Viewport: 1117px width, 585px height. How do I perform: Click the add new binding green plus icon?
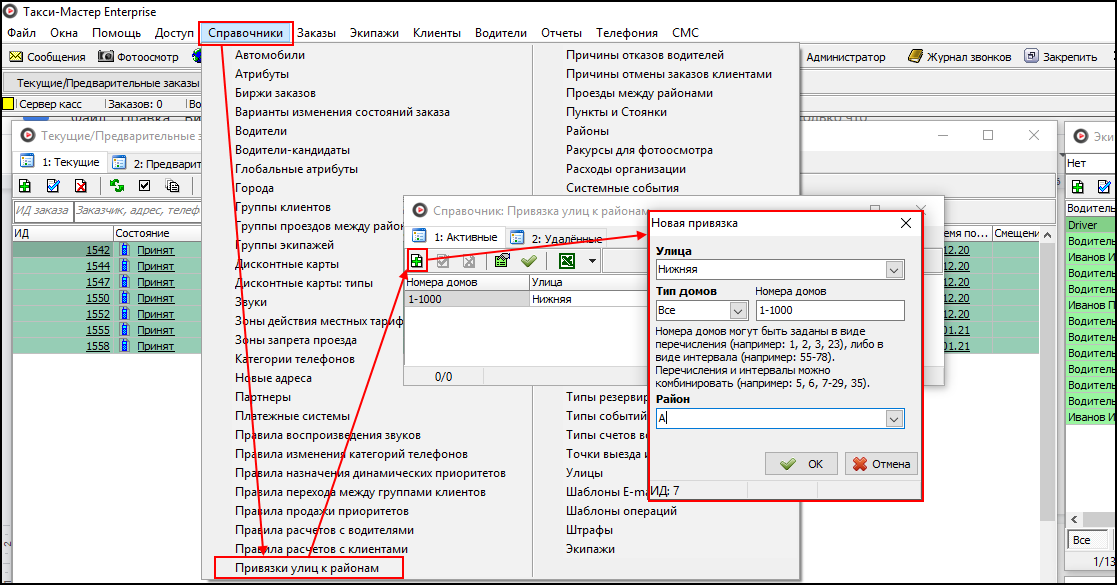[x=418, y=261]
